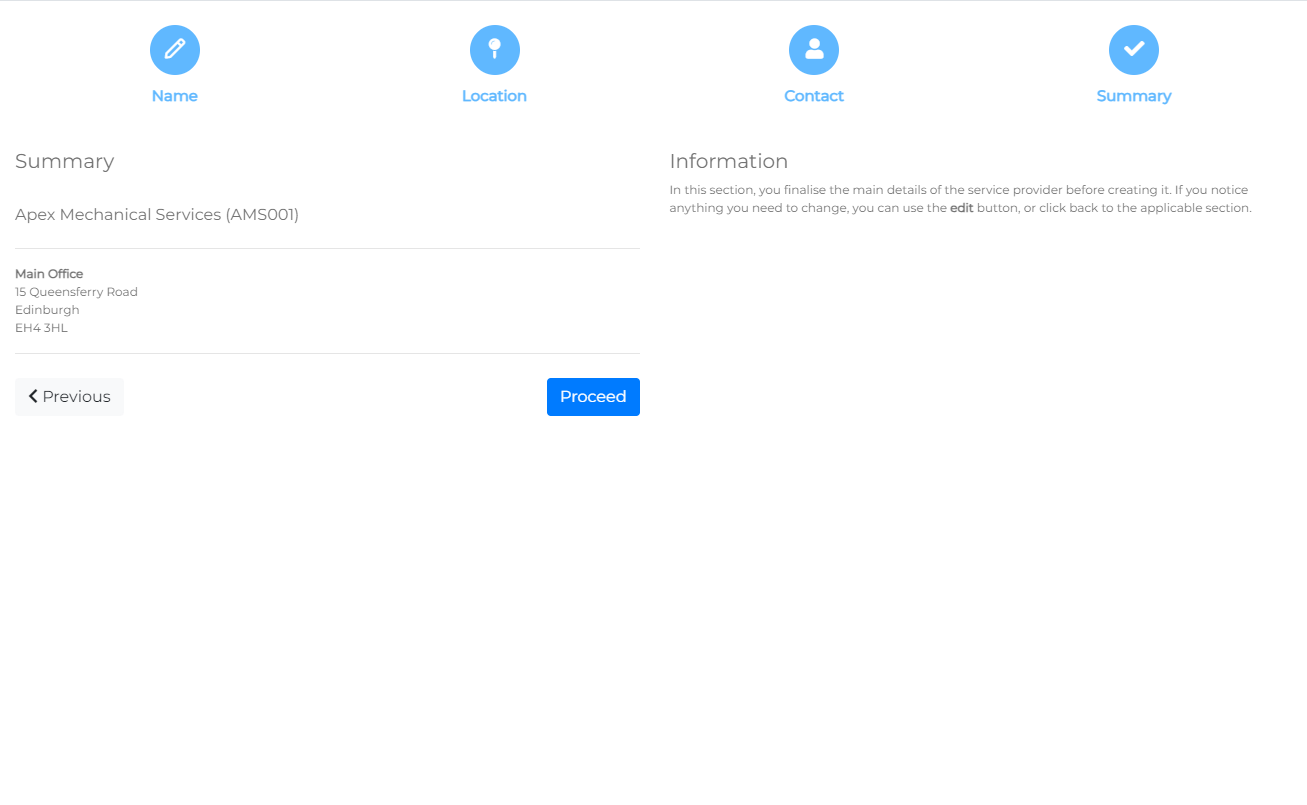
Task: Click Apex Mechanical Services (AMS001) name
Action: (x=157, y=215)
